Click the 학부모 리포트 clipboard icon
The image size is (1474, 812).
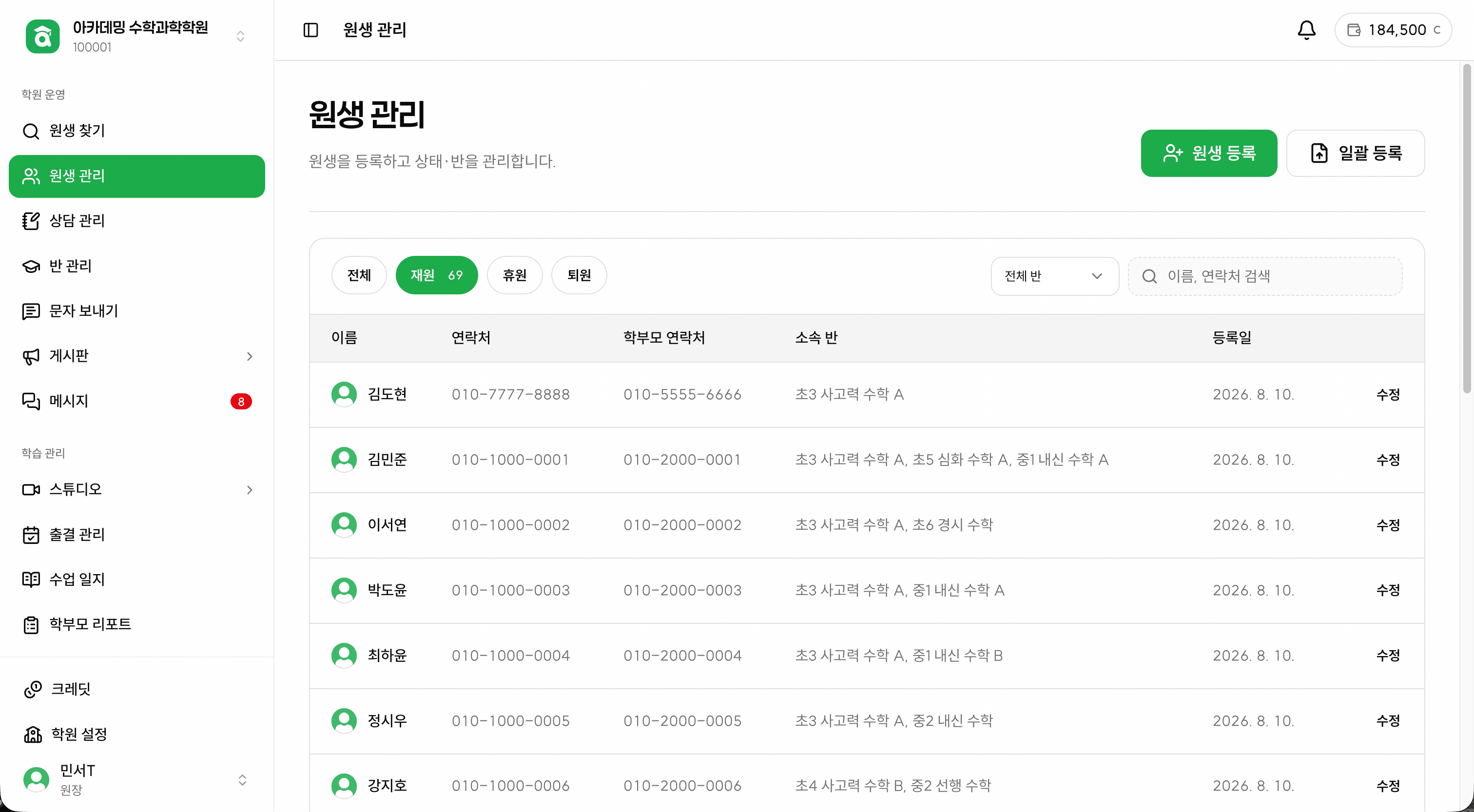[x=31, y=625]
